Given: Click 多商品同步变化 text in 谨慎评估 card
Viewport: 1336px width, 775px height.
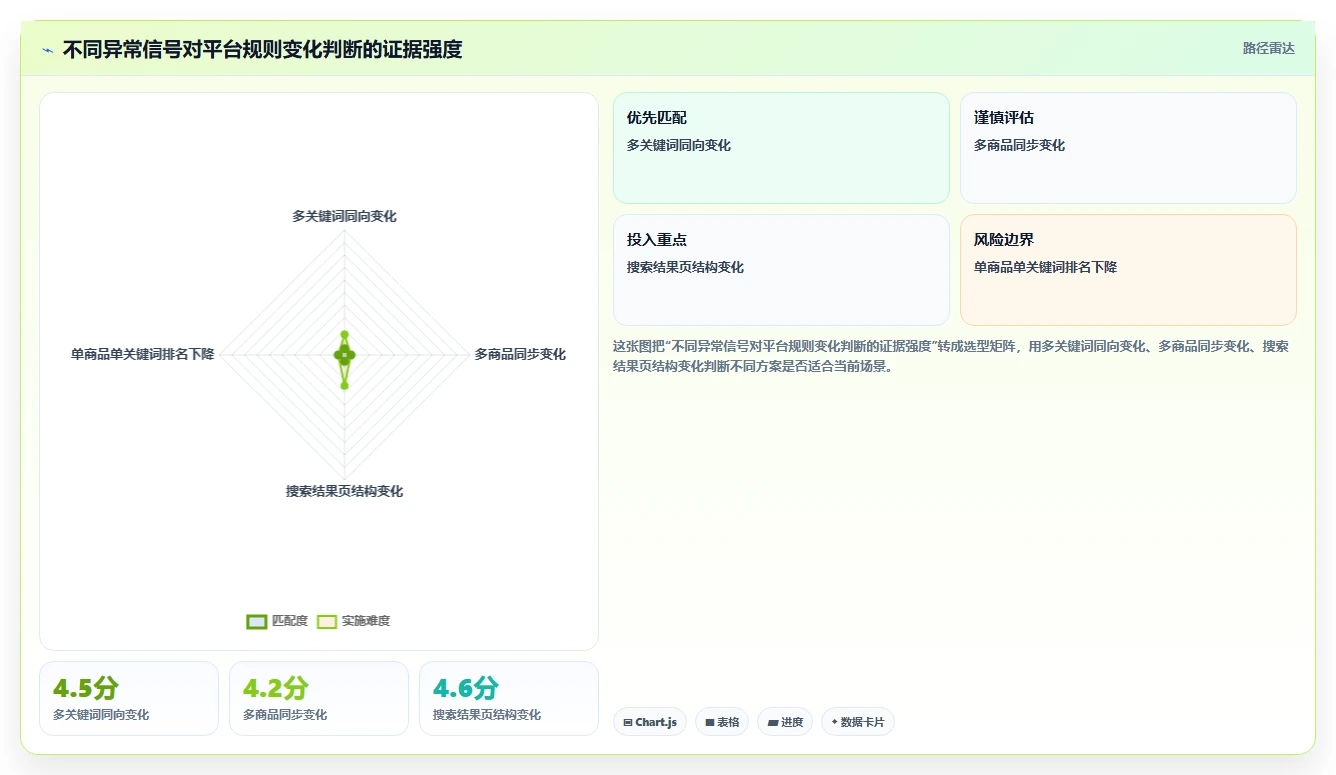Looking at the screenshot, I should click(1020, 145).
